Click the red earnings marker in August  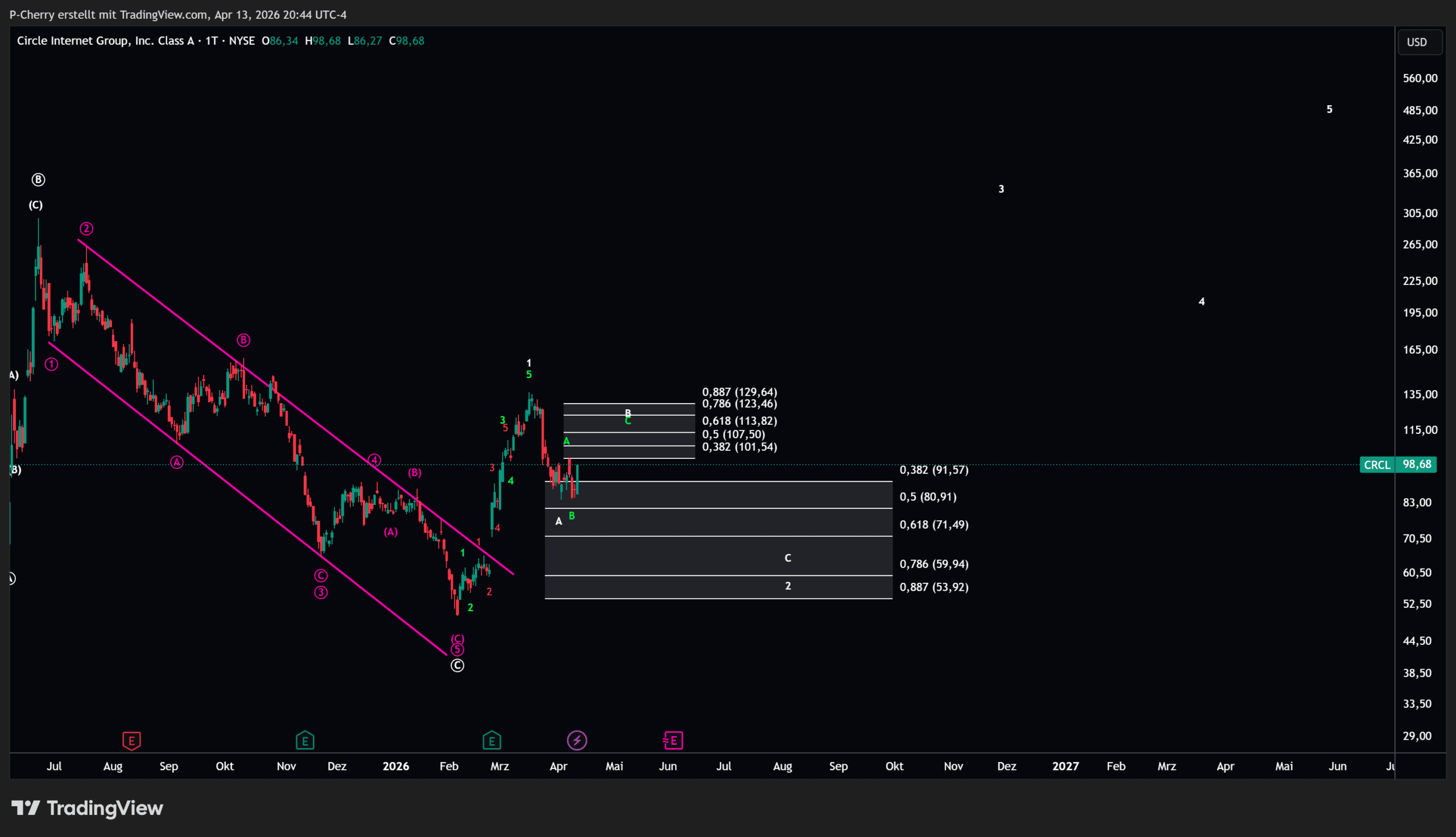pyautogui.click(x=131, y=740)
